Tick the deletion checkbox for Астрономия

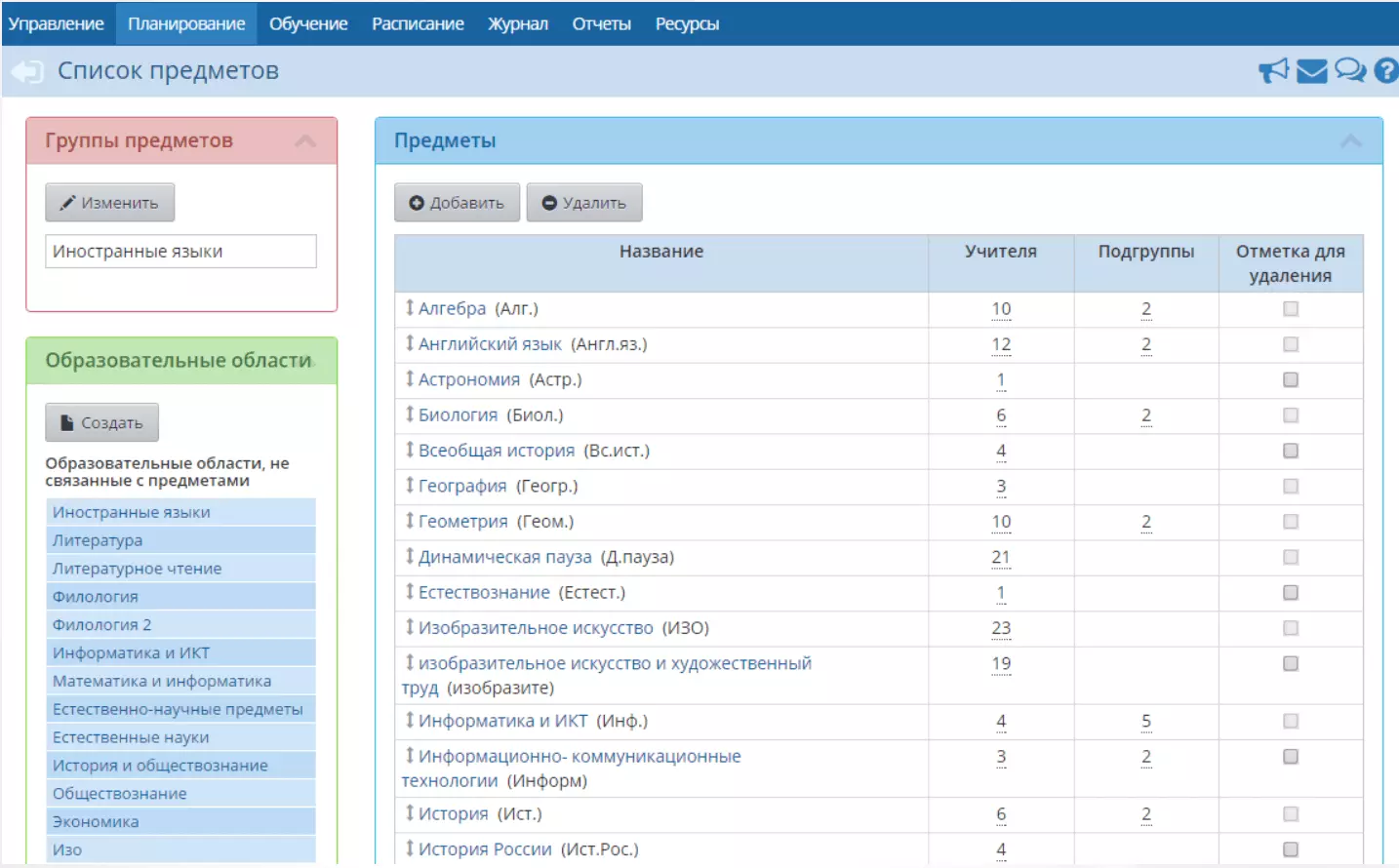coord(1291,379)
